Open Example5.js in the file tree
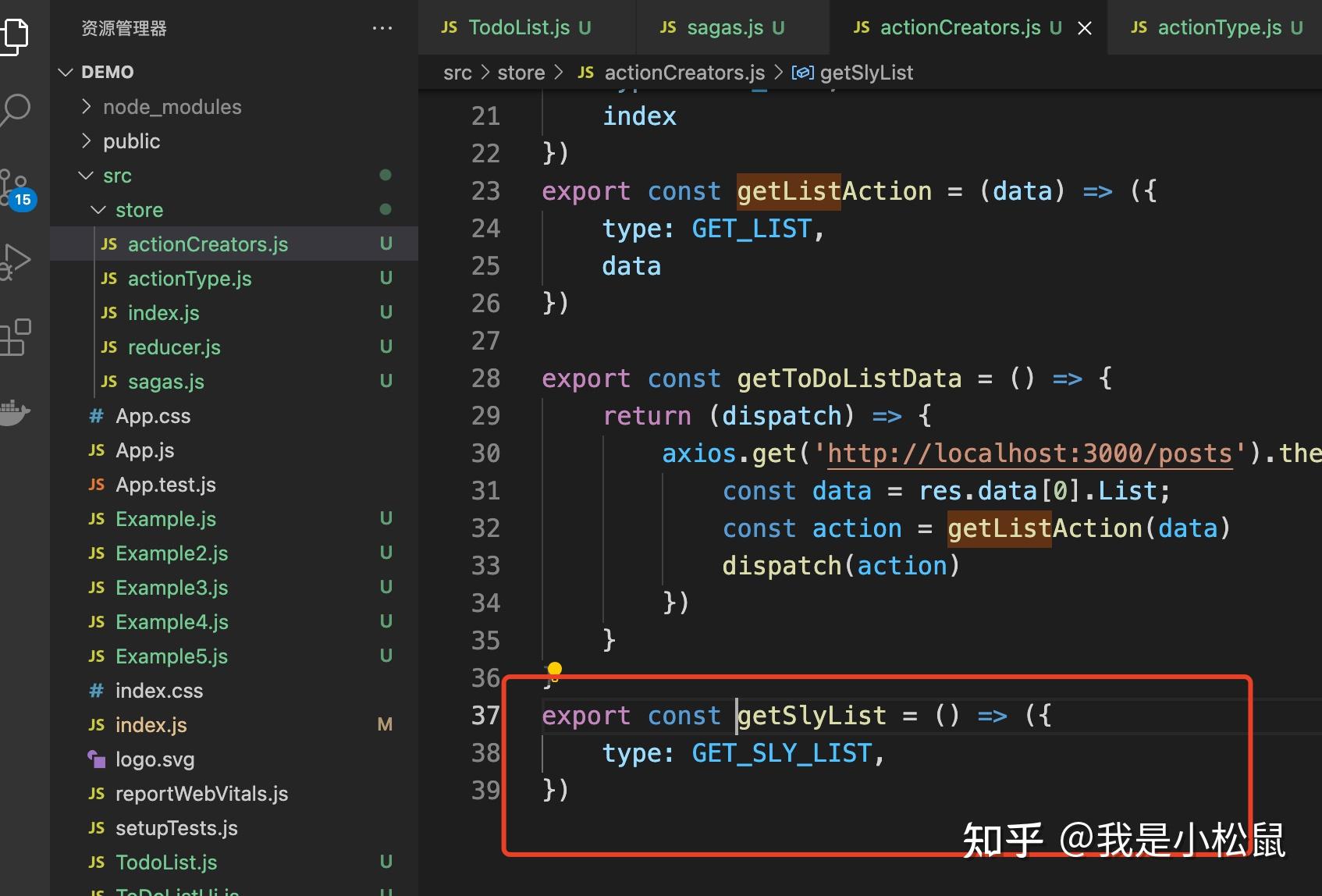Viewport: 1322px width, 896px height. point(234,656)
